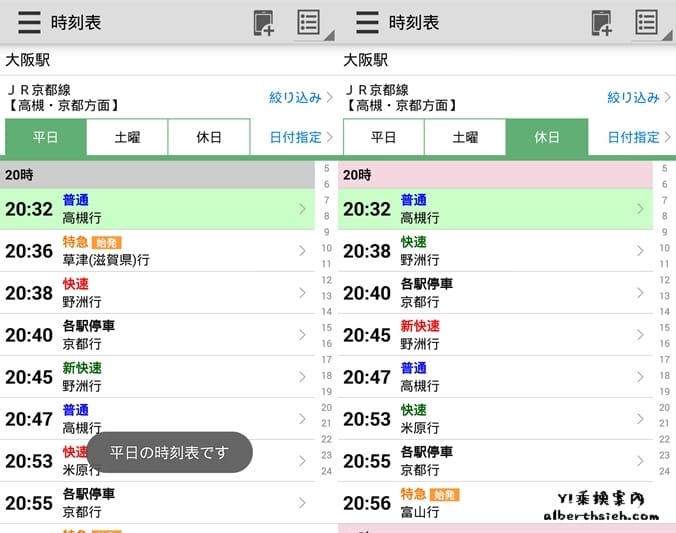676x533 pixels.
Task: Select 土曜 tab on right screen
Action: coord(465,137)
